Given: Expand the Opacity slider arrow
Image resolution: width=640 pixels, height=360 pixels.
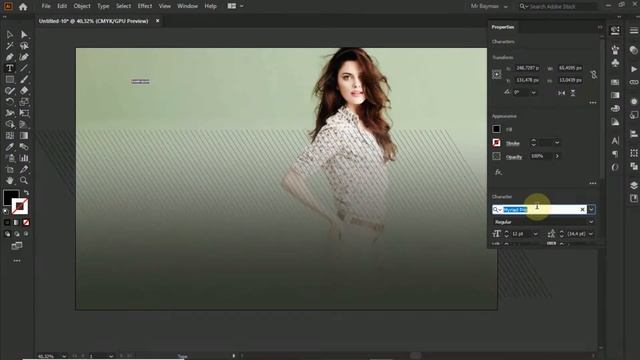Looking at the screenshot, I should pyautogui.click(x=557, y=156).
